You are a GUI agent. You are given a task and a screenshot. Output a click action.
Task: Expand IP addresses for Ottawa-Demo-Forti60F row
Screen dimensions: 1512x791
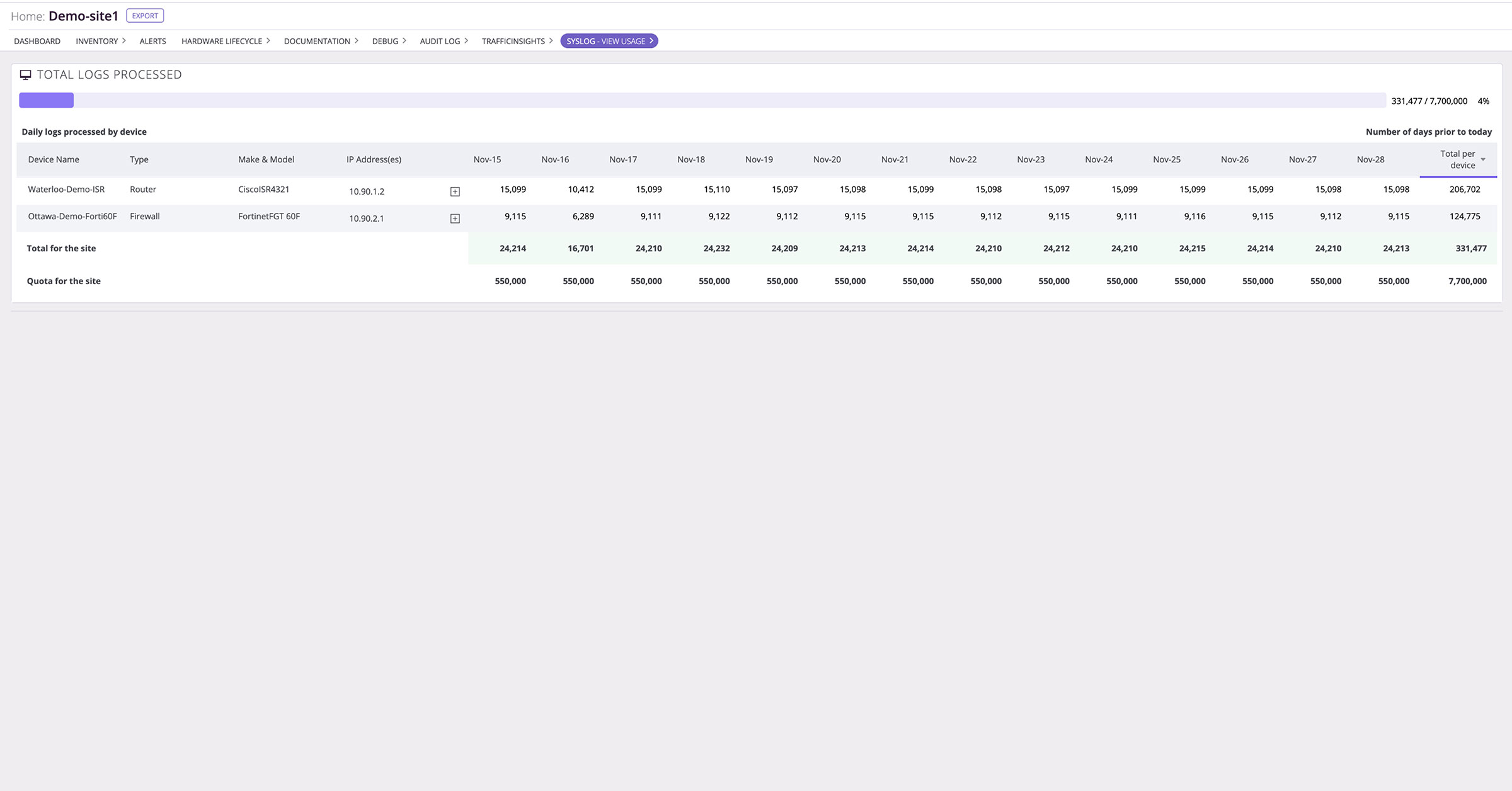[x=455, y=219]
